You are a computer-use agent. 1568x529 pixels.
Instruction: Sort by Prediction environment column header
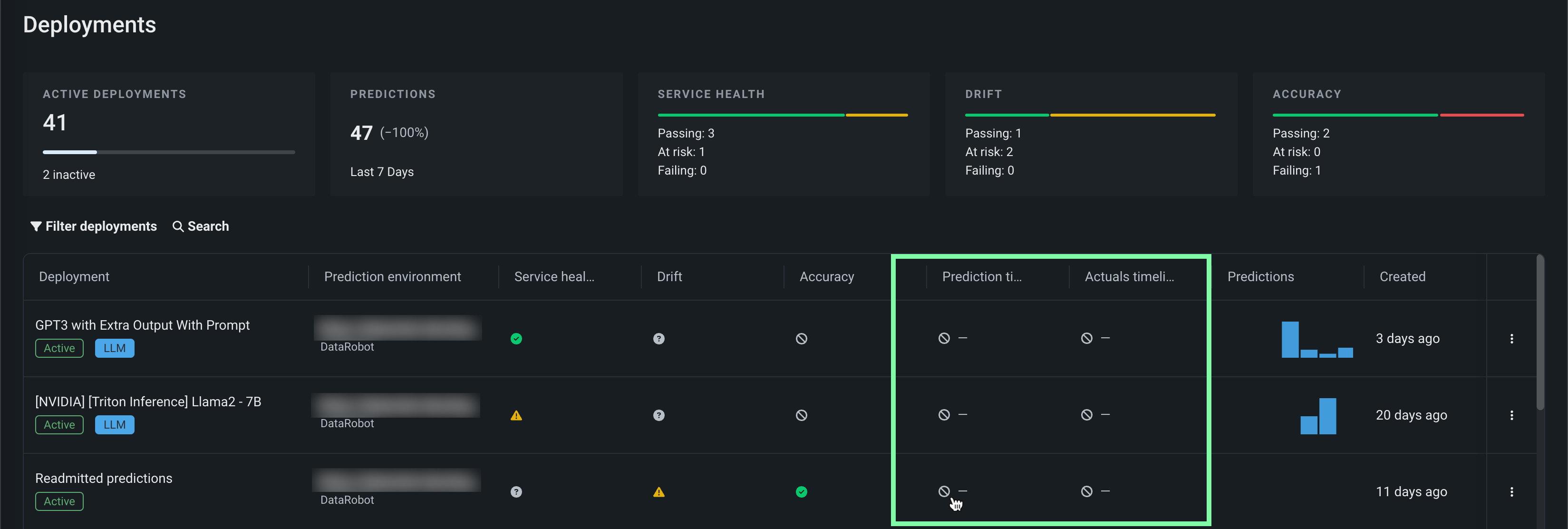[x=392, y=276]
